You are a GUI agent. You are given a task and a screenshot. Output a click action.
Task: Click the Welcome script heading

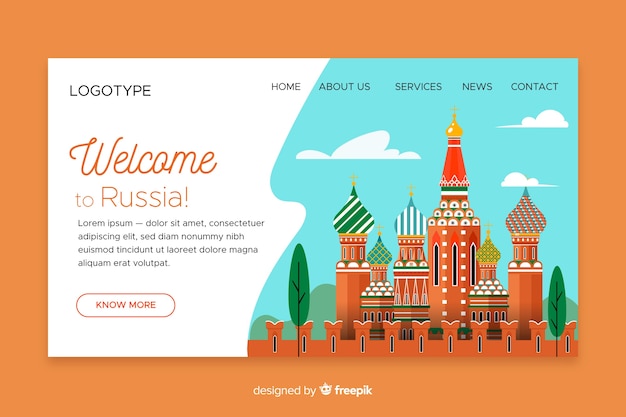tap(142, 158)
